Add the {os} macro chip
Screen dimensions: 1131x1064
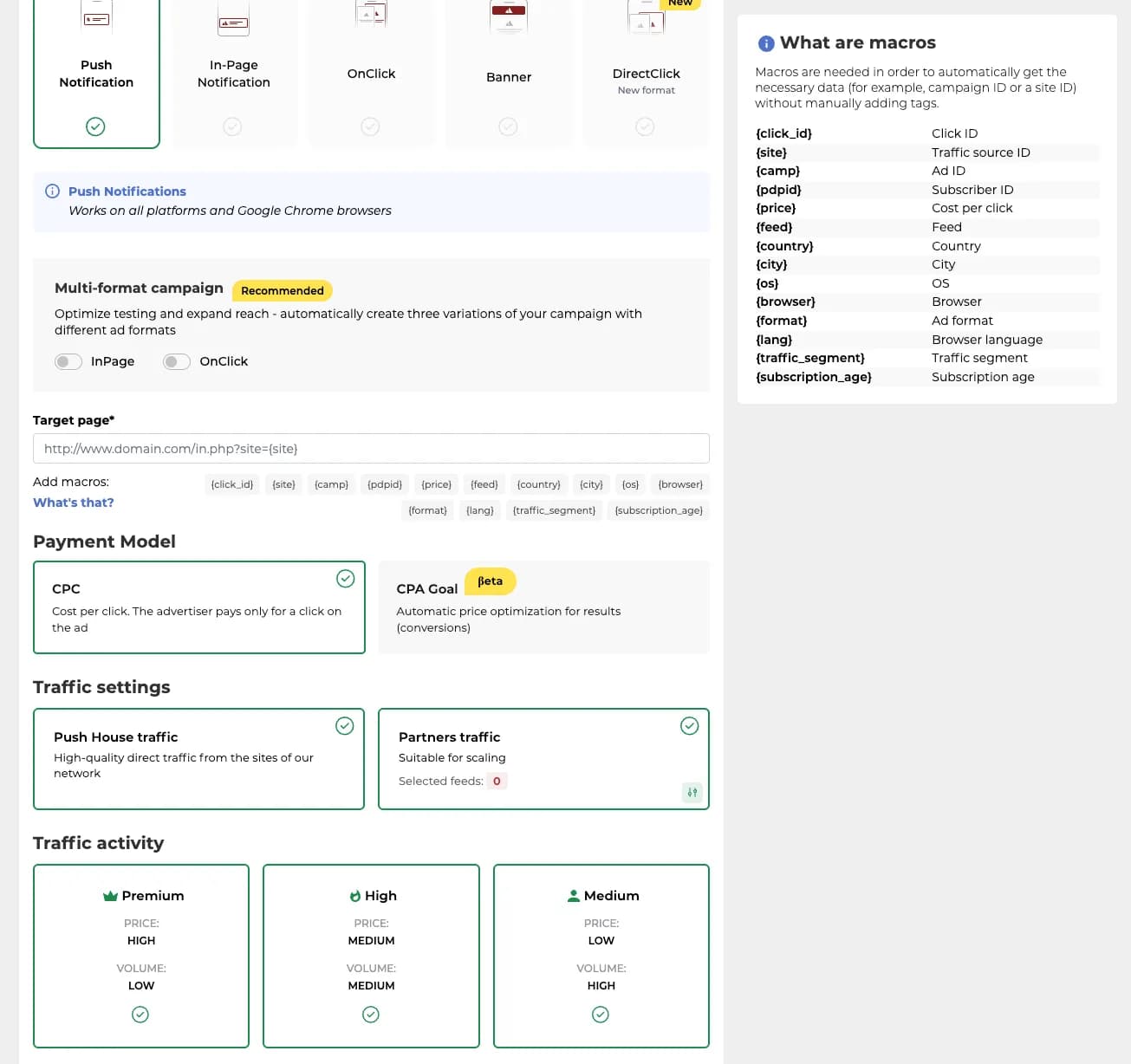click(x=630, y=484)
